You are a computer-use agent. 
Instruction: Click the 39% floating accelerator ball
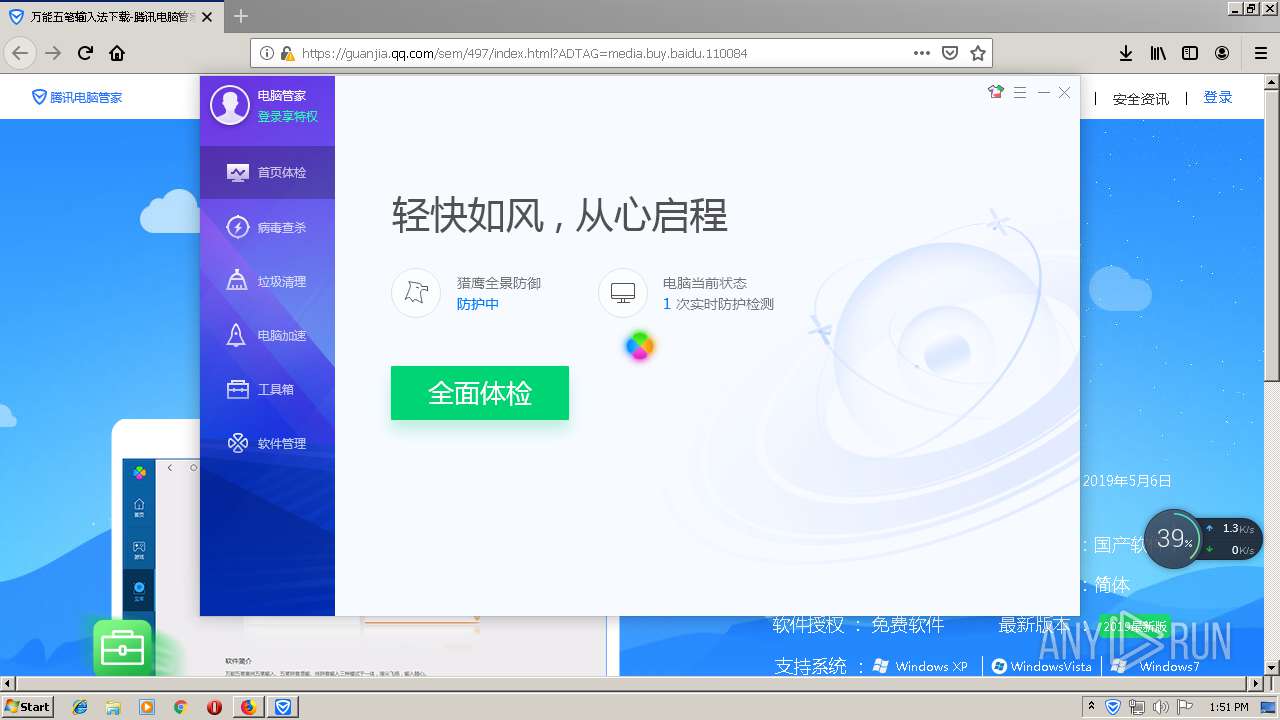pos(1175,540)
